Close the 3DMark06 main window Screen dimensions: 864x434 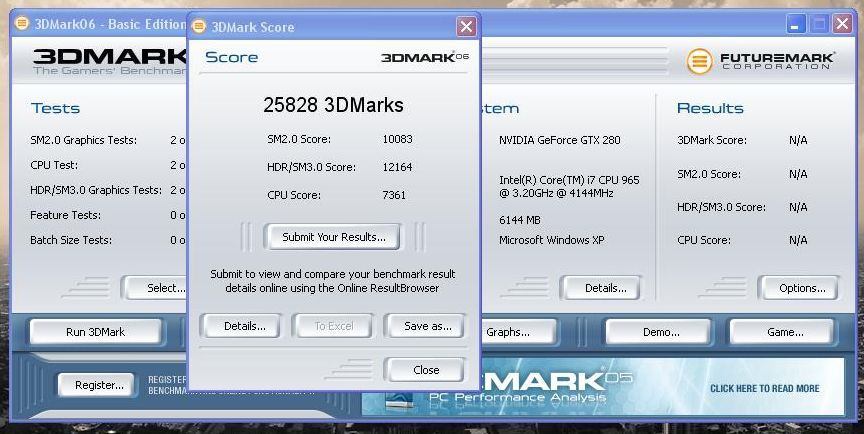tap(843, 24)
